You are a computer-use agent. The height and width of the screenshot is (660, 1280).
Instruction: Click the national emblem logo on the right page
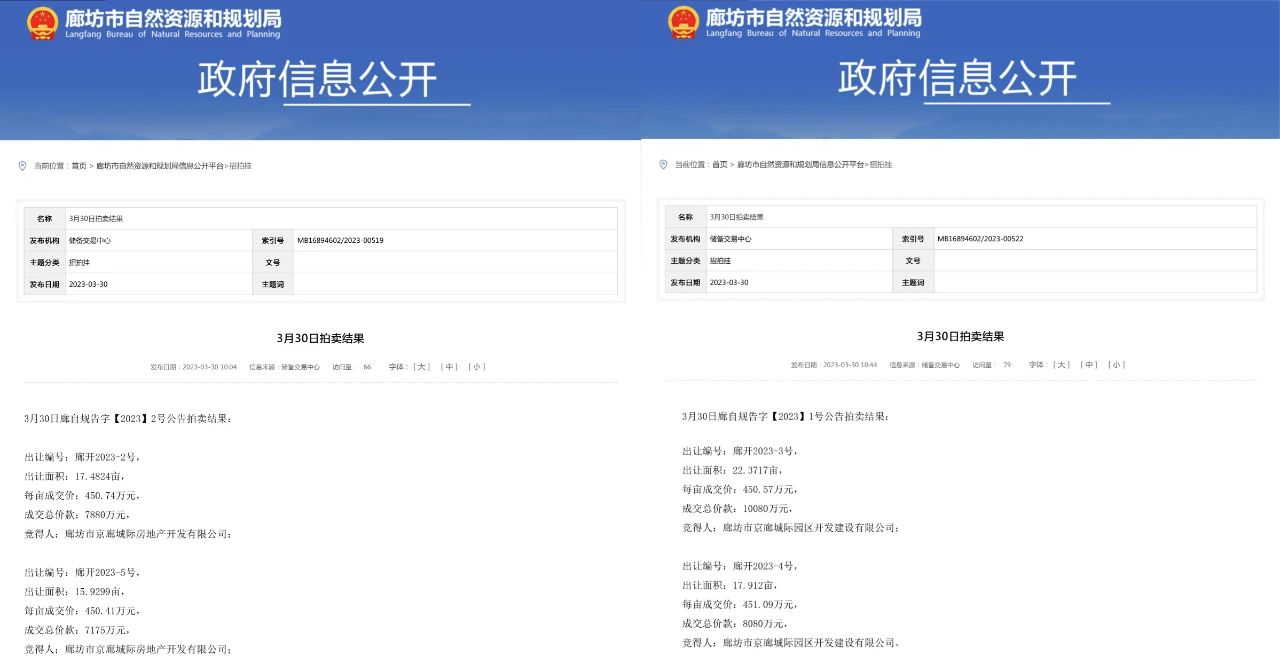click(x=683, y=23)
